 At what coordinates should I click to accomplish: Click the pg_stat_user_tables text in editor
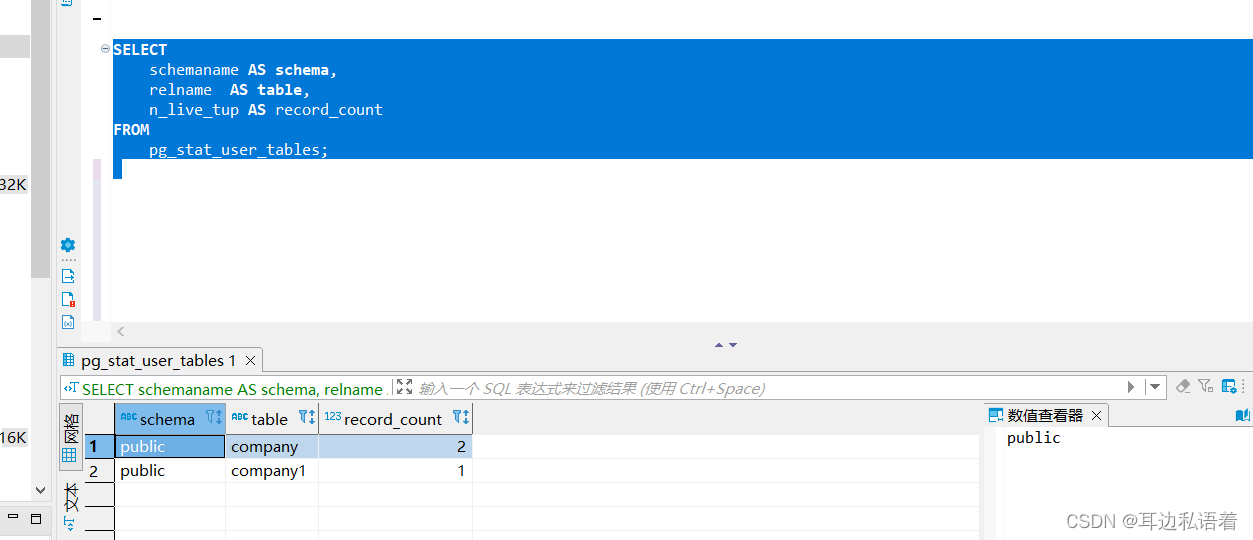238,150
